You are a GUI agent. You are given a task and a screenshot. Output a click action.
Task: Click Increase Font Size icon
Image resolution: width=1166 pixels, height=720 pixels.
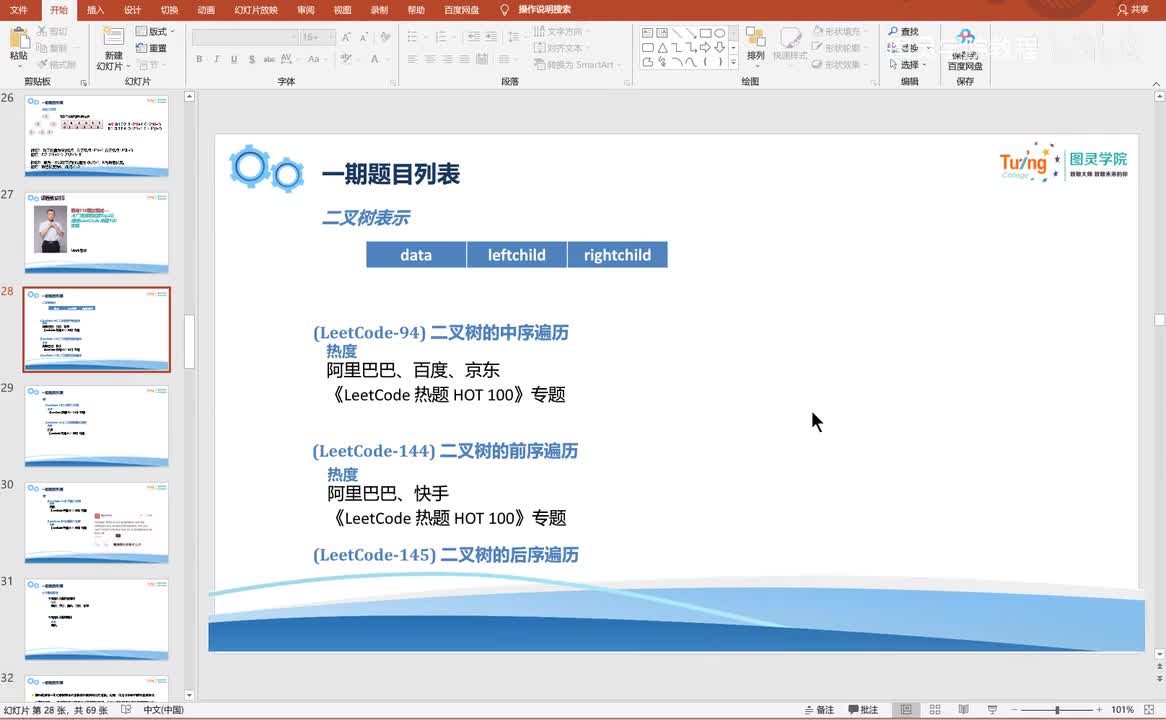347,36
